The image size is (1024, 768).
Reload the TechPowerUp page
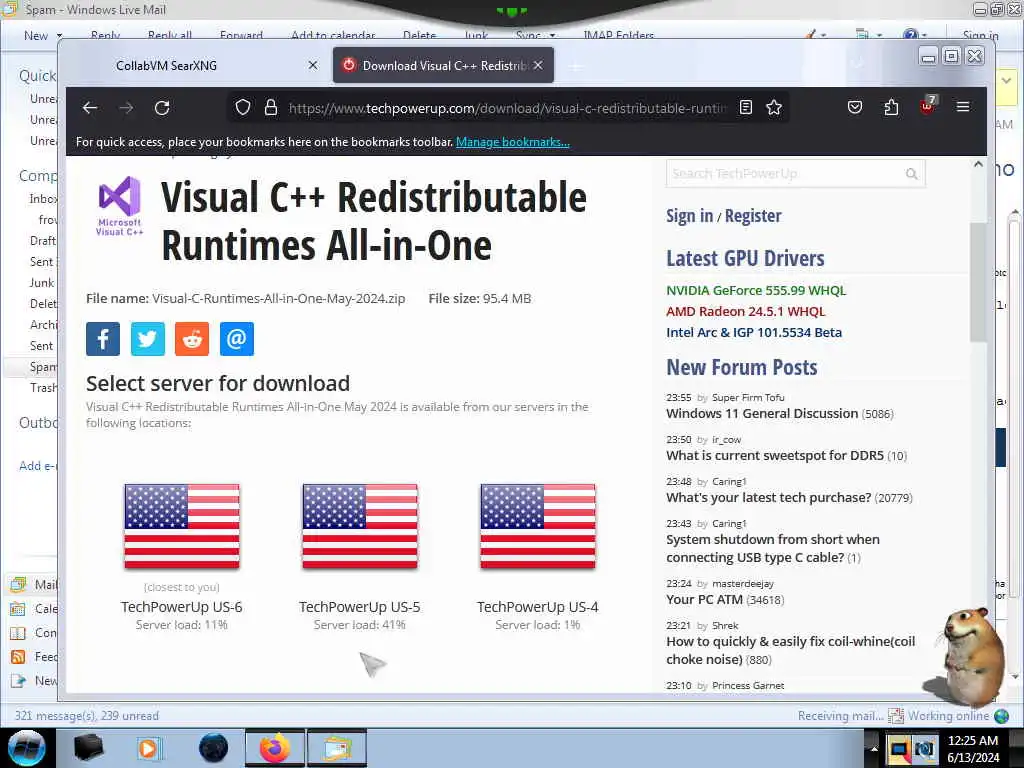pyautogui.click(x=162, y=108)
